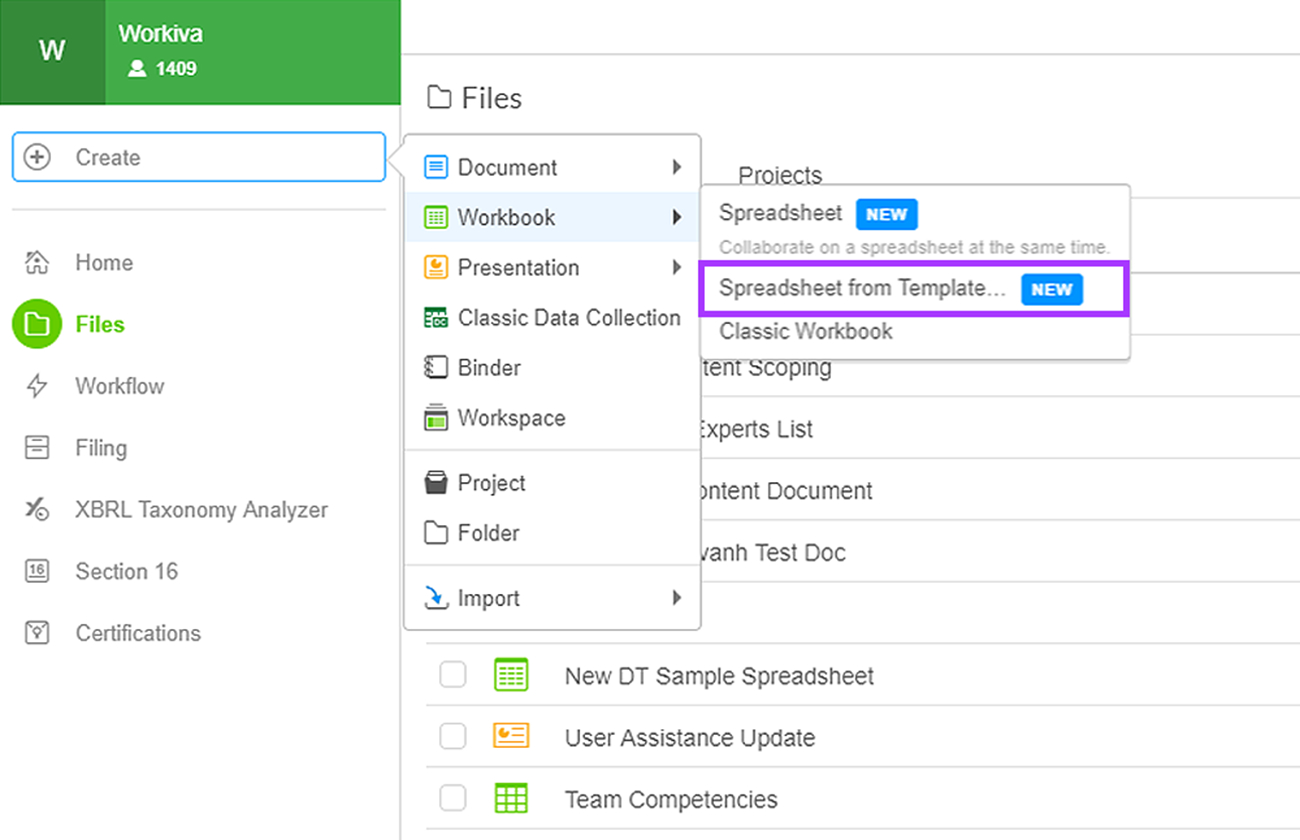Click the Classic Data Collection icon
The height and width of the screenshot is (840, 1300).
click(x=436, y=318)
